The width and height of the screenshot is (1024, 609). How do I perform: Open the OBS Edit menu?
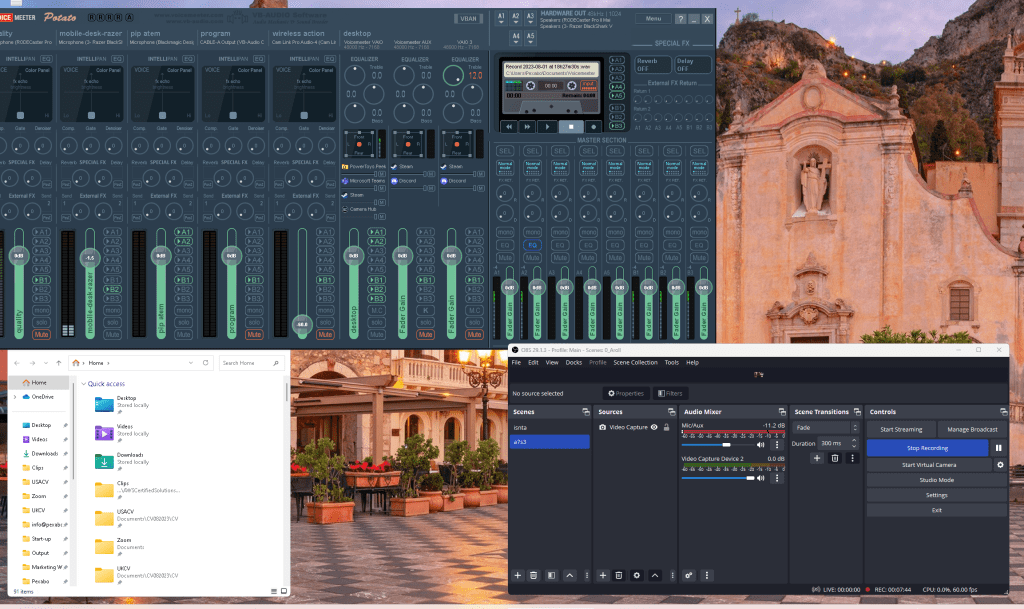coord(533,362)
